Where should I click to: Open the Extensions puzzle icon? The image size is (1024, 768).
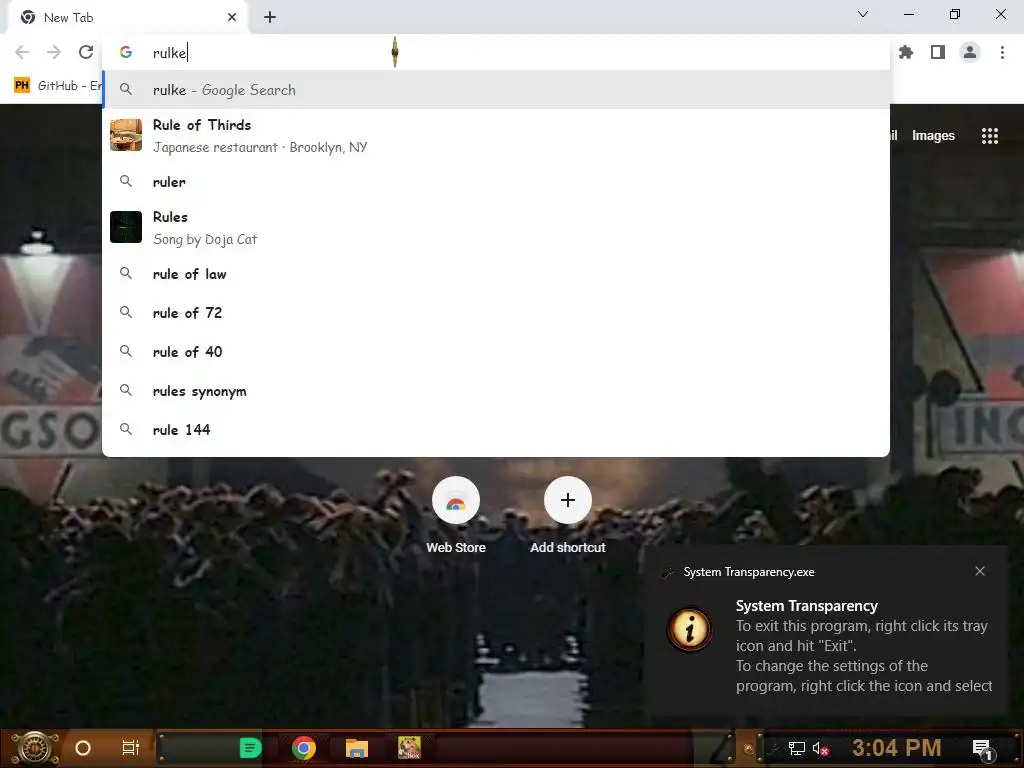[905, 52]
